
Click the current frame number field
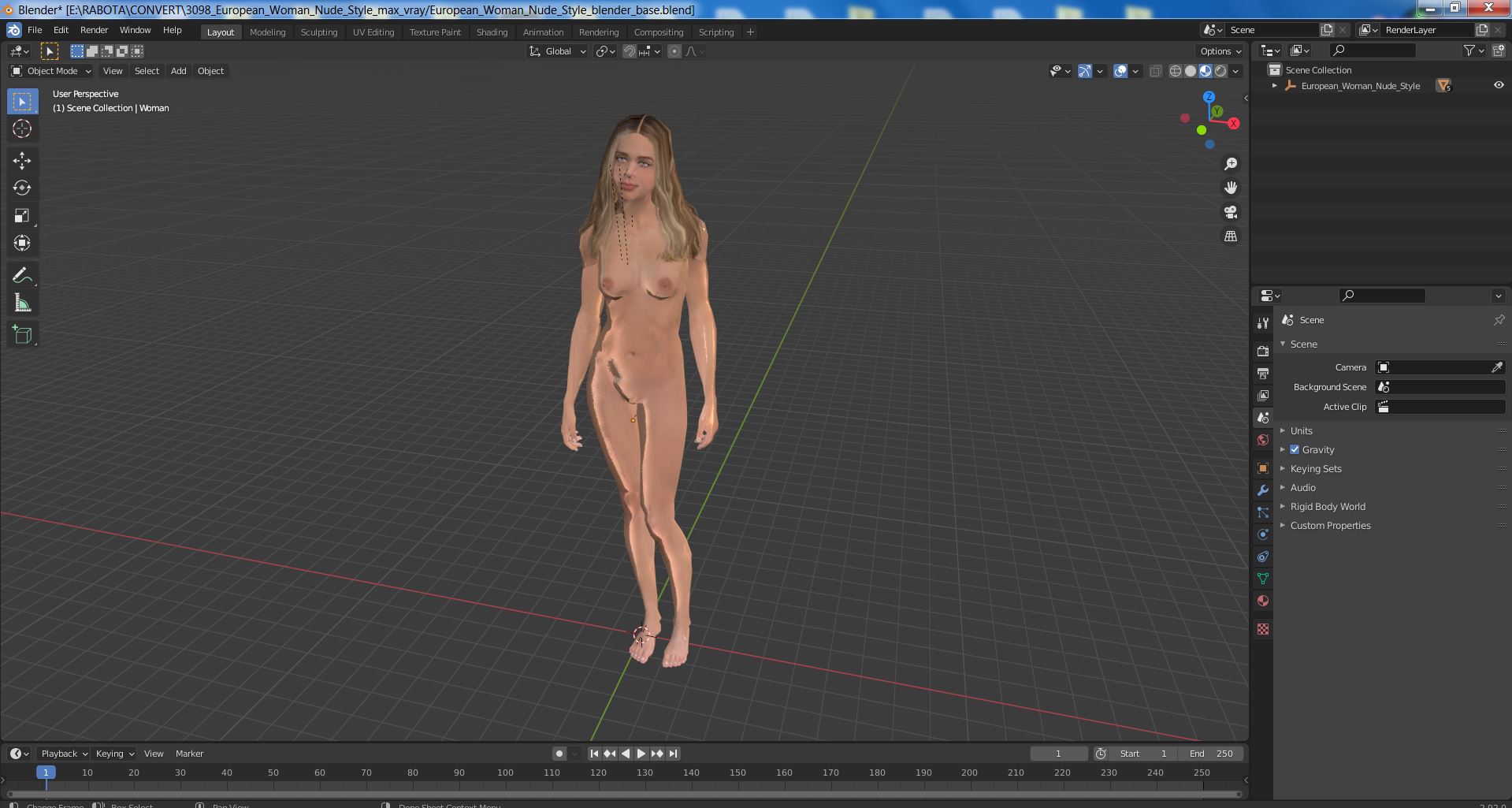pyautogui.click(x=1058, y=754)
